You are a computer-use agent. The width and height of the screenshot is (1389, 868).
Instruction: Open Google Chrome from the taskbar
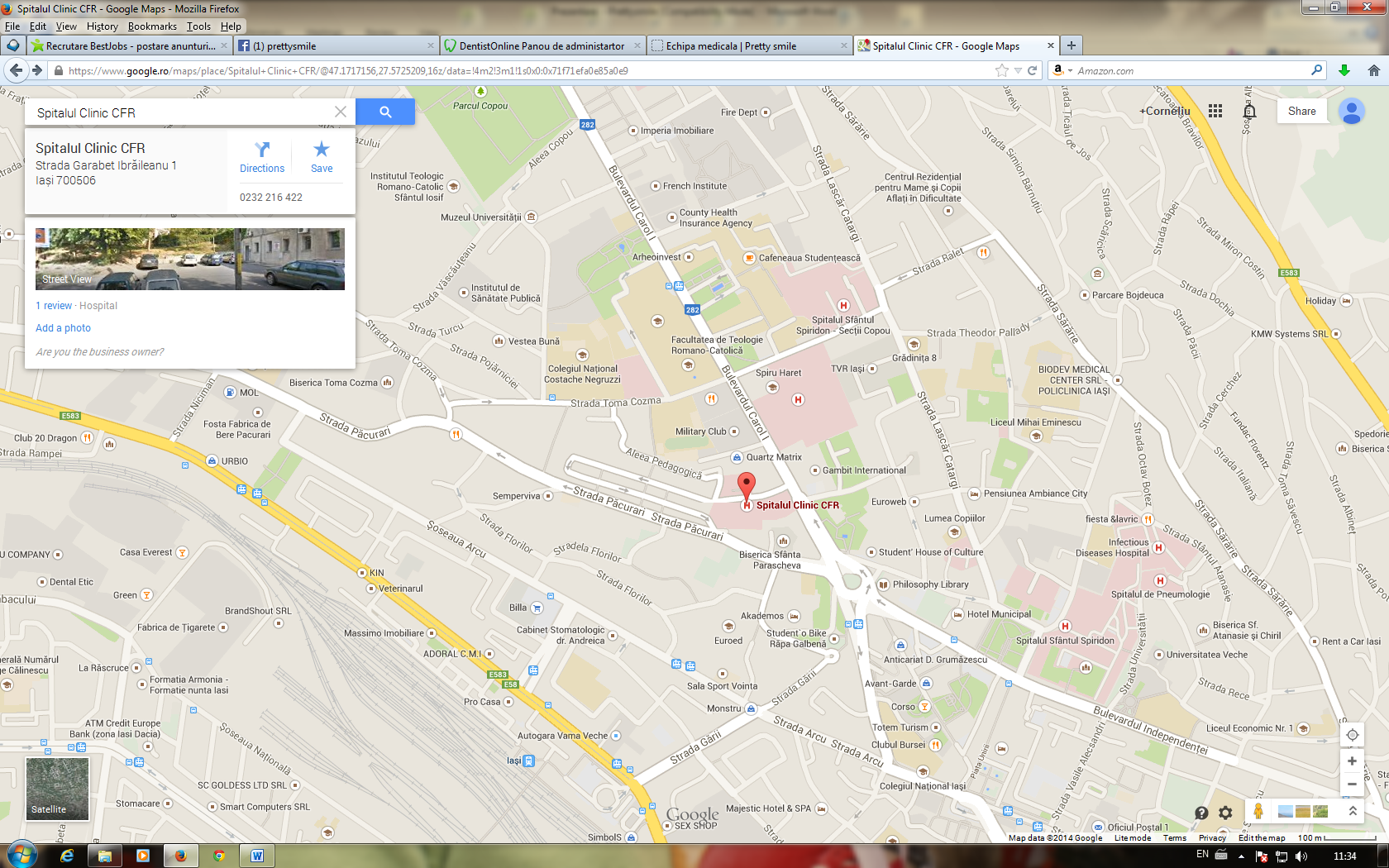[219, 856]
